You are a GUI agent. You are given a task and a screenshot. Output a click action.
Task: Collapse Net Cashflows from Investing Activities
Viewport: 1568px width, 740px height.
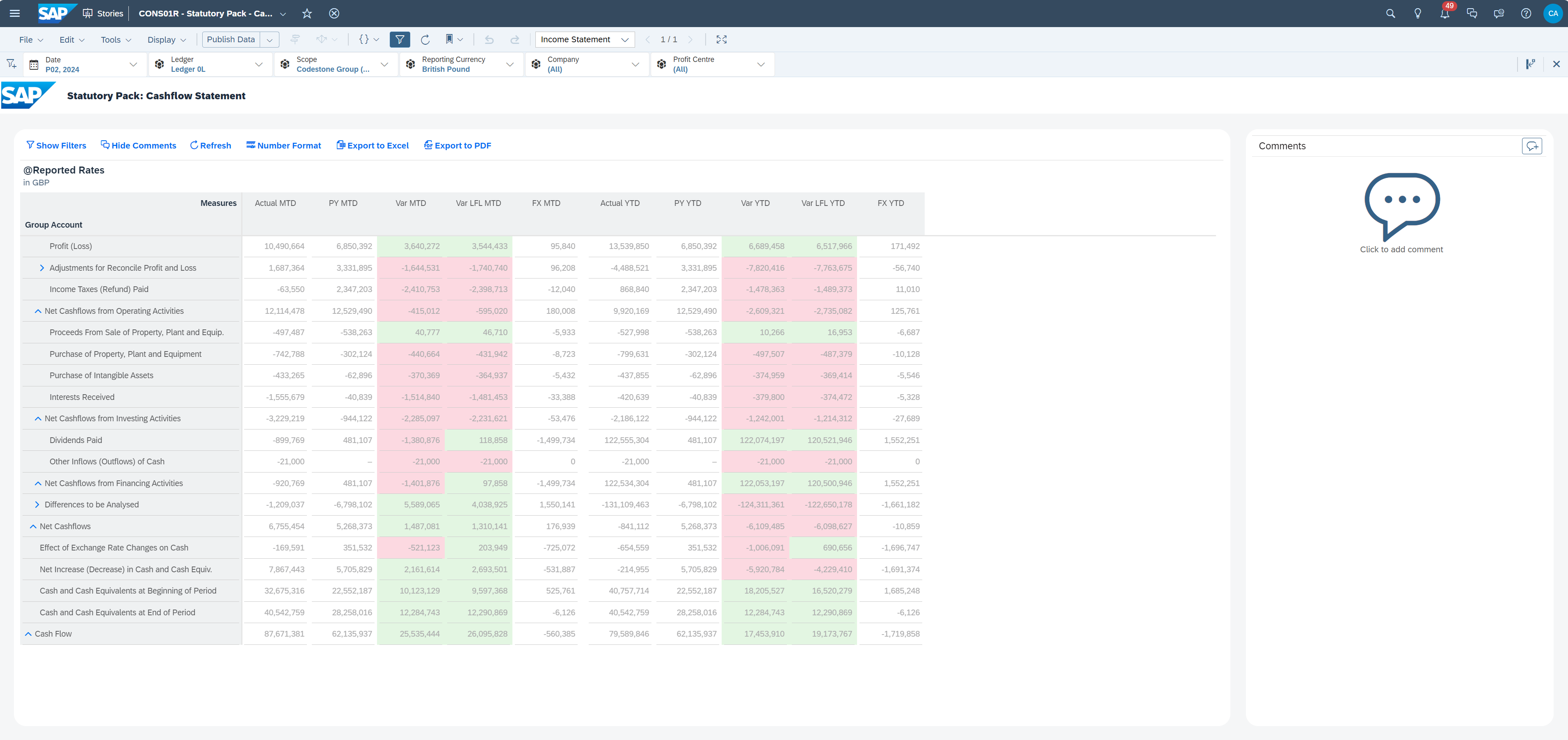click(38, 419)
